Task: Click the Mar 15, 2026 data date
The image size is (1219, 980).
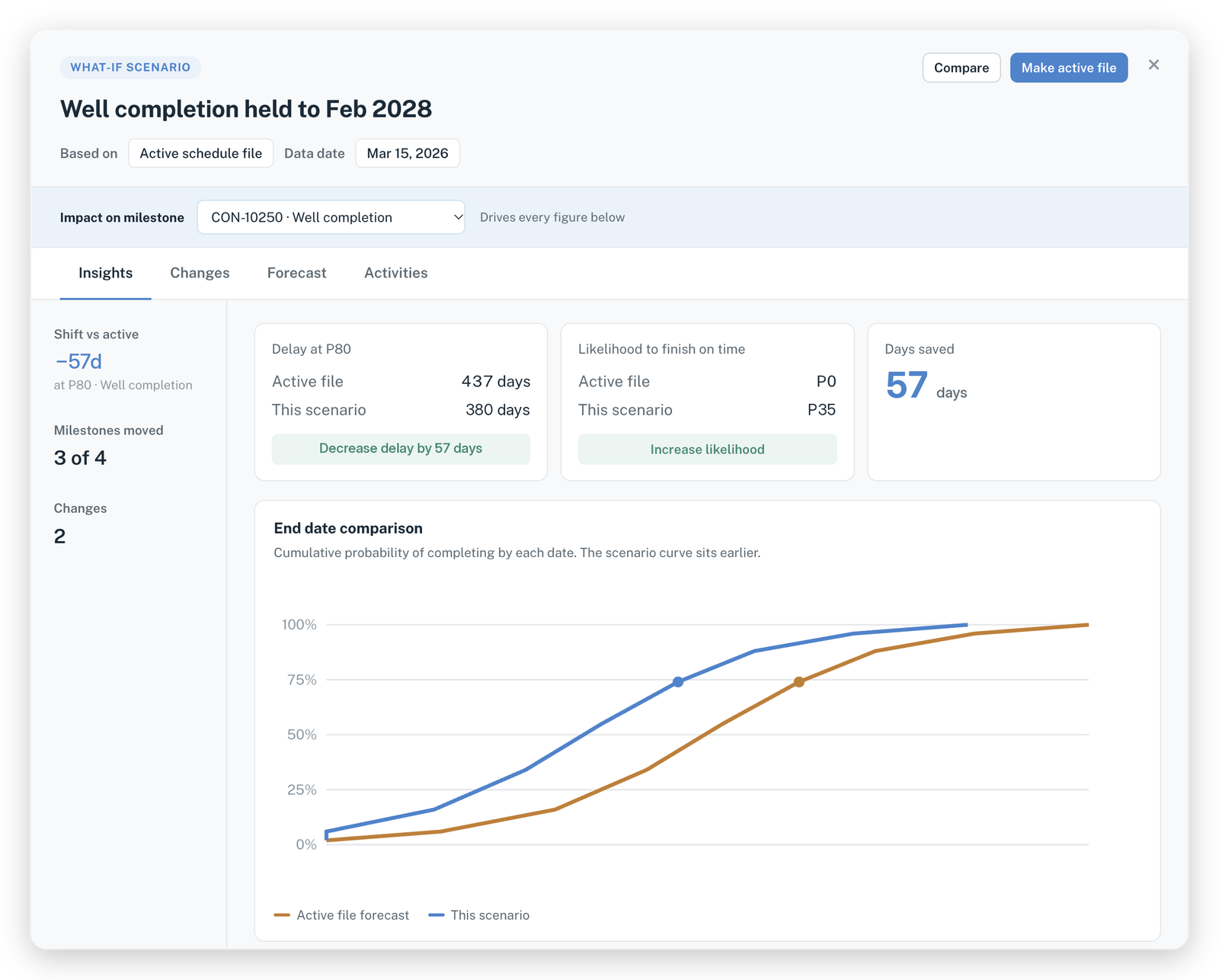Action: point(408,153)
